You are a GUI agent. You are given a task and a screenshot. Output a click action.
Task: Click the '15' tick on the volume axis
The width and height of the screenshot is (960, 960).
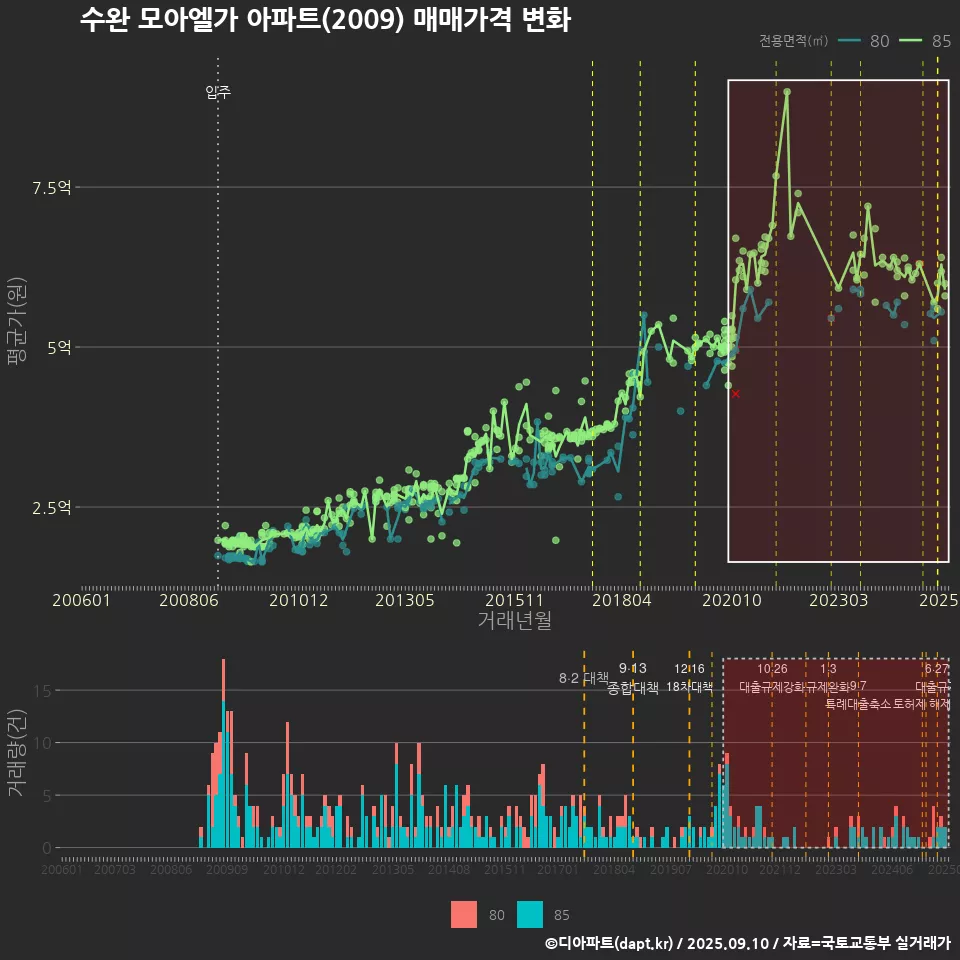[43, 691]
